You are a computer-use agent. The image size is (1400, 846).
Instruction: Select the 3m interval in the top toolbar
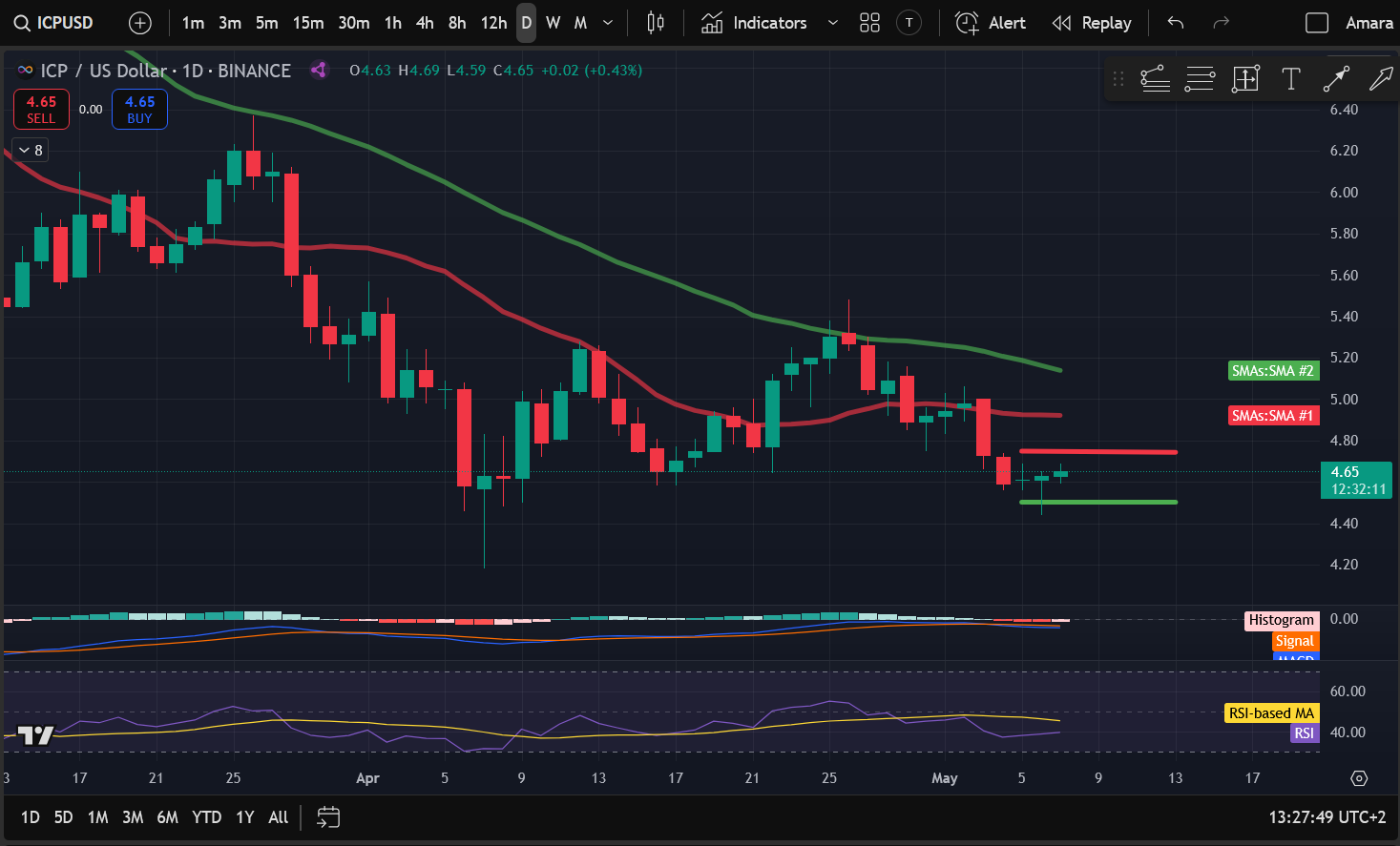coord(230,23)
